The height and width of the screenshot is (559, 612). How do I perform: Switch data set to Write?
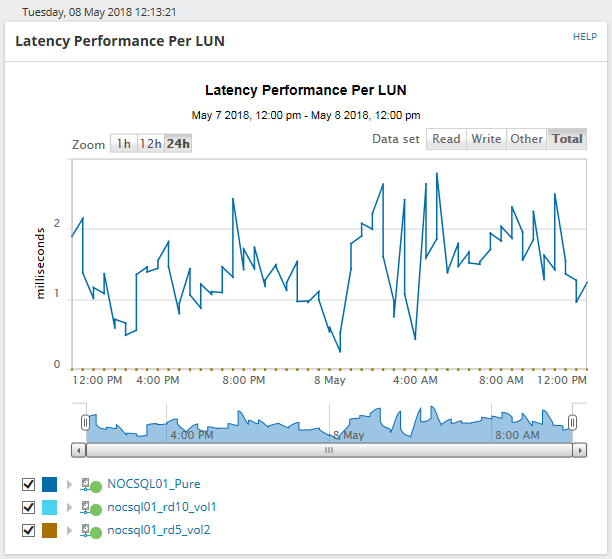pos(486,139)
